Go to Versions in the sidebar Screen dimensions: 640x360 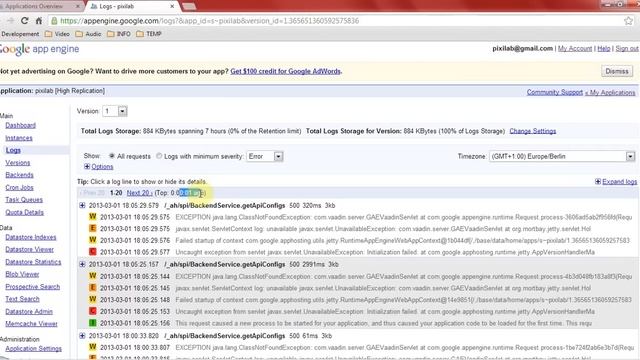18,162
